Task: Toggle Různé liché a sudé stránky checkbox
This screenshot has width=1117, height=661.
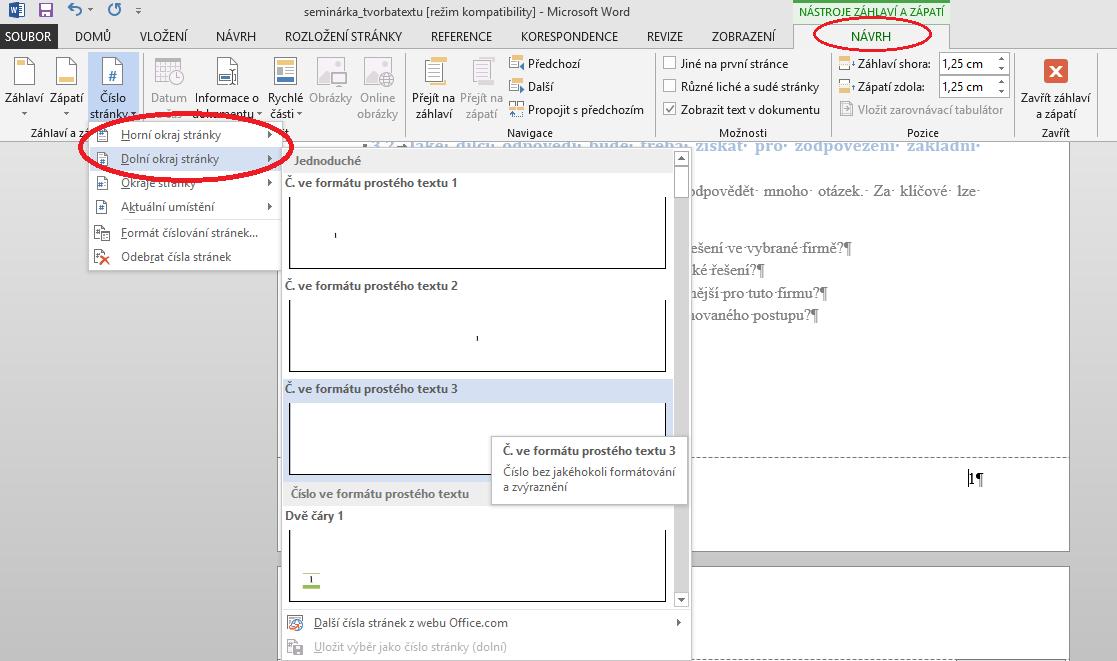Action: click(669, 86)
